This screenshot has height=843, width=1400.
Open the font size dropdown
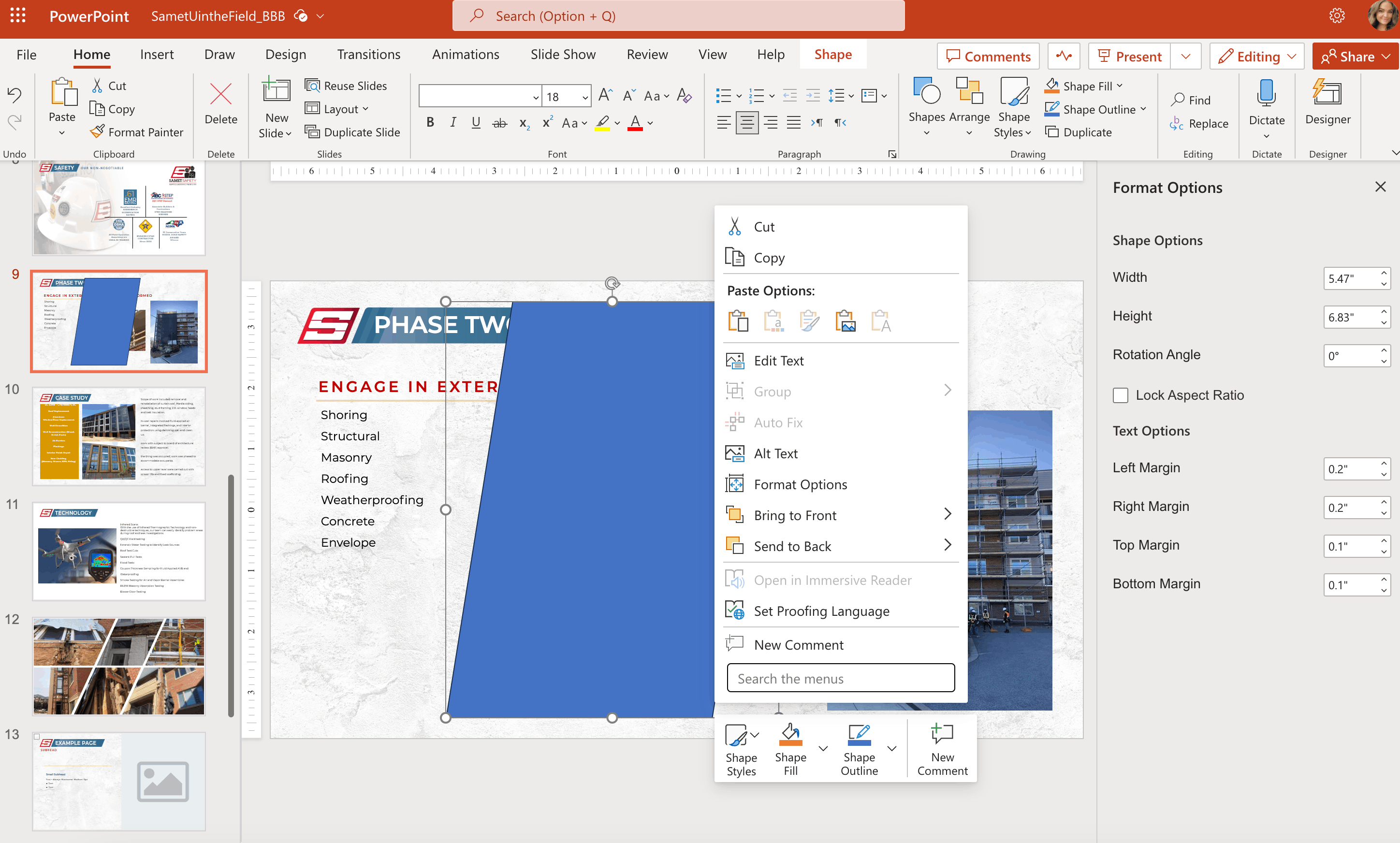coord(584,97)
